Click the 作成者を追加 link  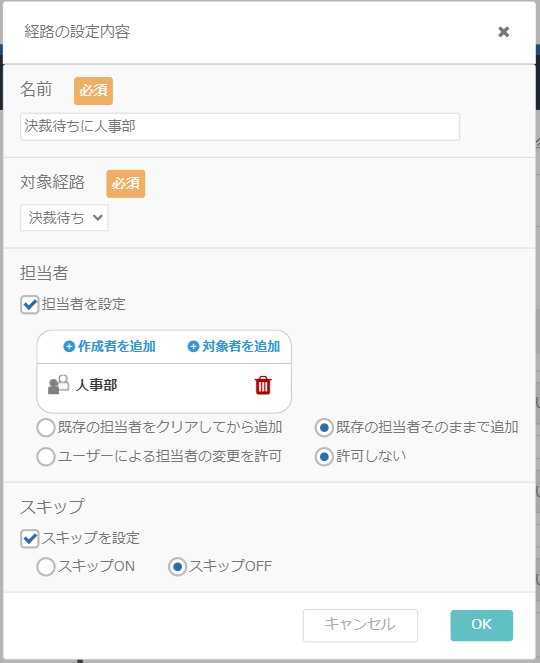[x=110, y=346]
